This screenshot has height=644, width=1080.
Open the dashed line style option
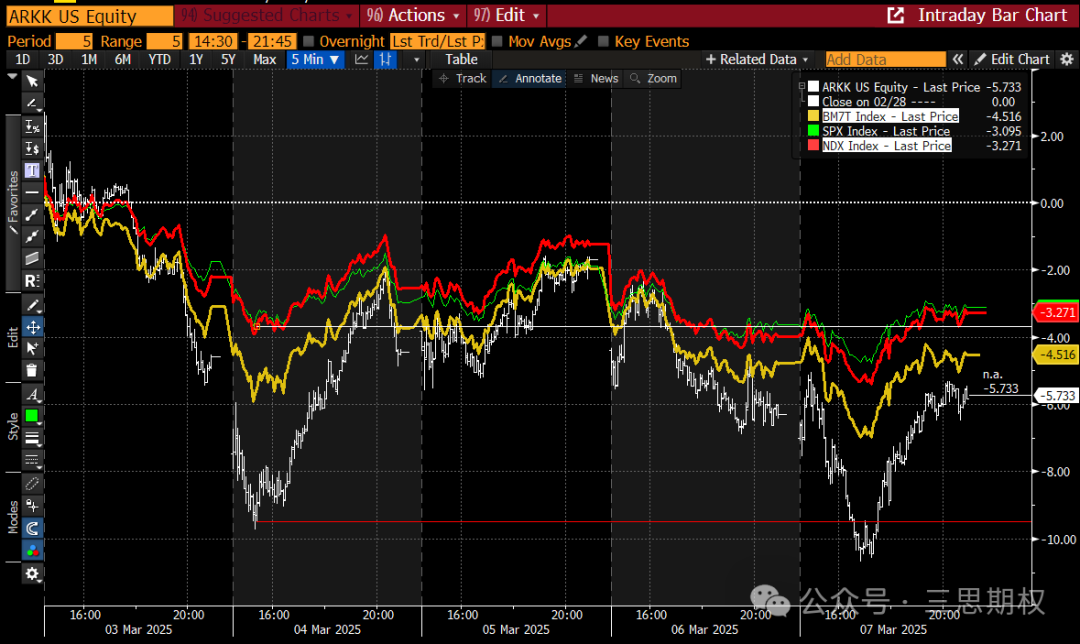point(32,460)
